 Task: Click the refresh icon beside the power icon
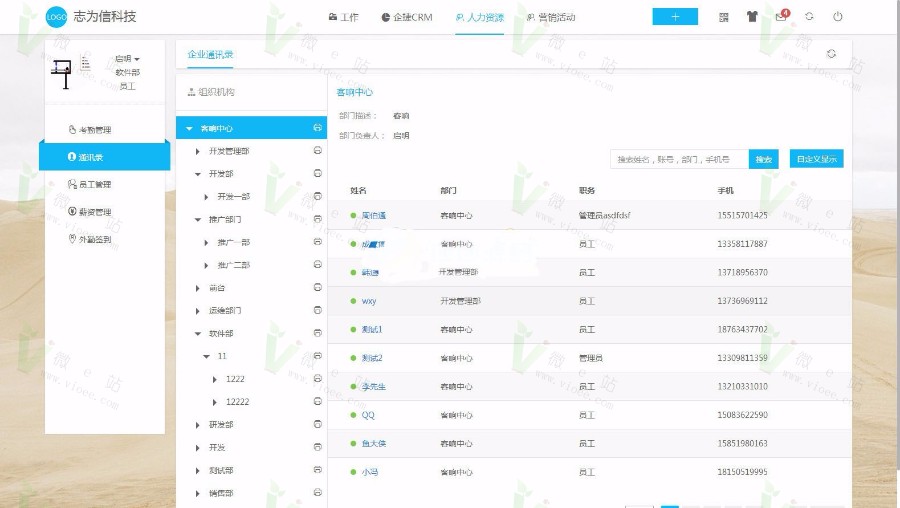pyautogui.click(x=809, y=17)
